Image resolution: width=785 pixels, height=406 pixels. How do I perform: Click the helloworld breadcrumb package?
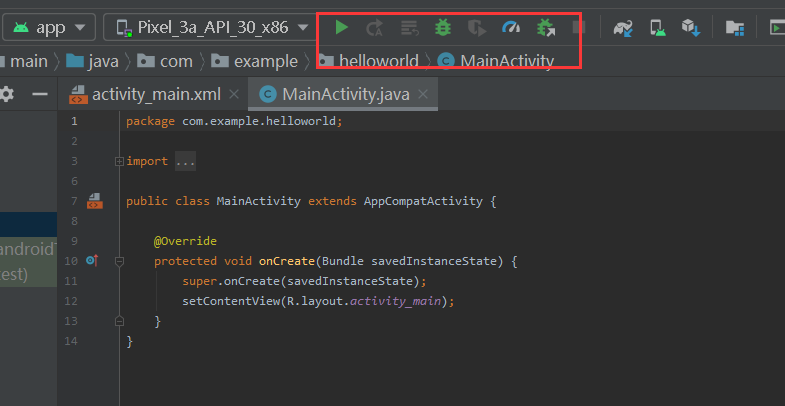[x=368, y=62]
